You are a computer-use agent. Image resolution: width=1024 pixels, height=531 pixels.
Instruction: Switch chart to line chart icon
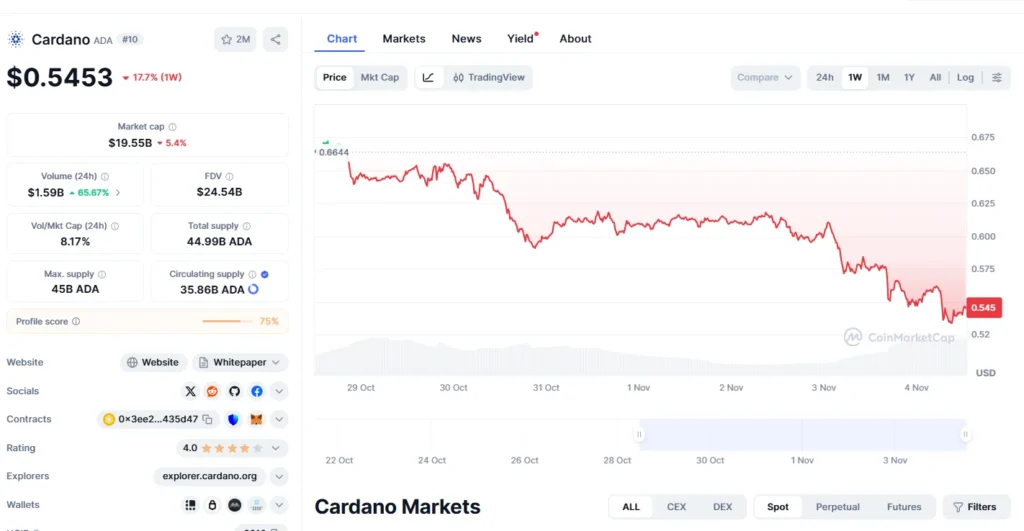428,78
